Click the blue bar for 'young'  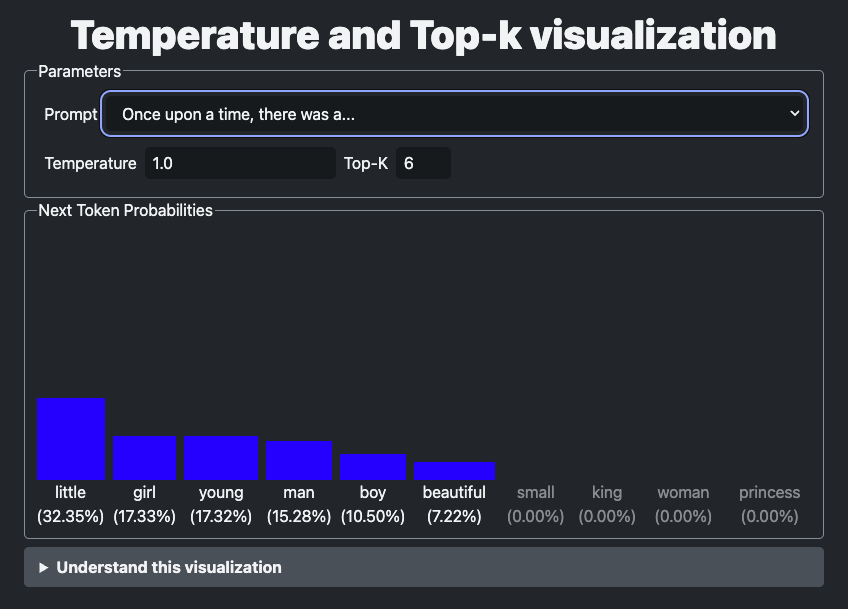[220, 458]
